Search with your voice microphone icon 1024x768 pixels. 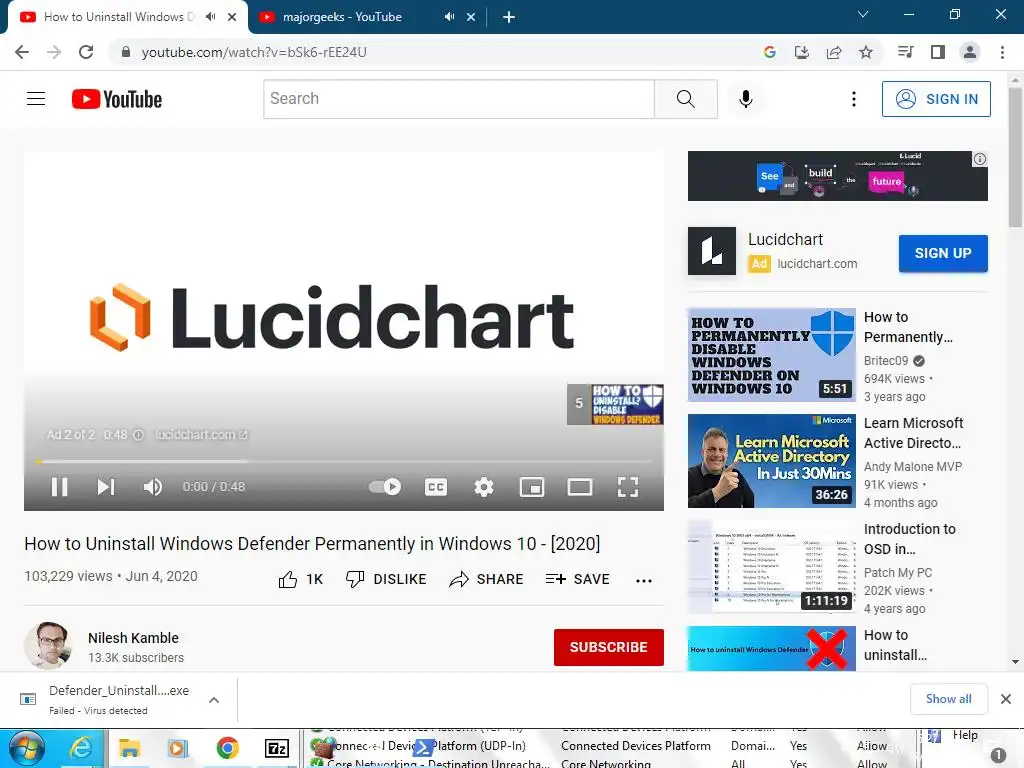(x=746, y=99)
